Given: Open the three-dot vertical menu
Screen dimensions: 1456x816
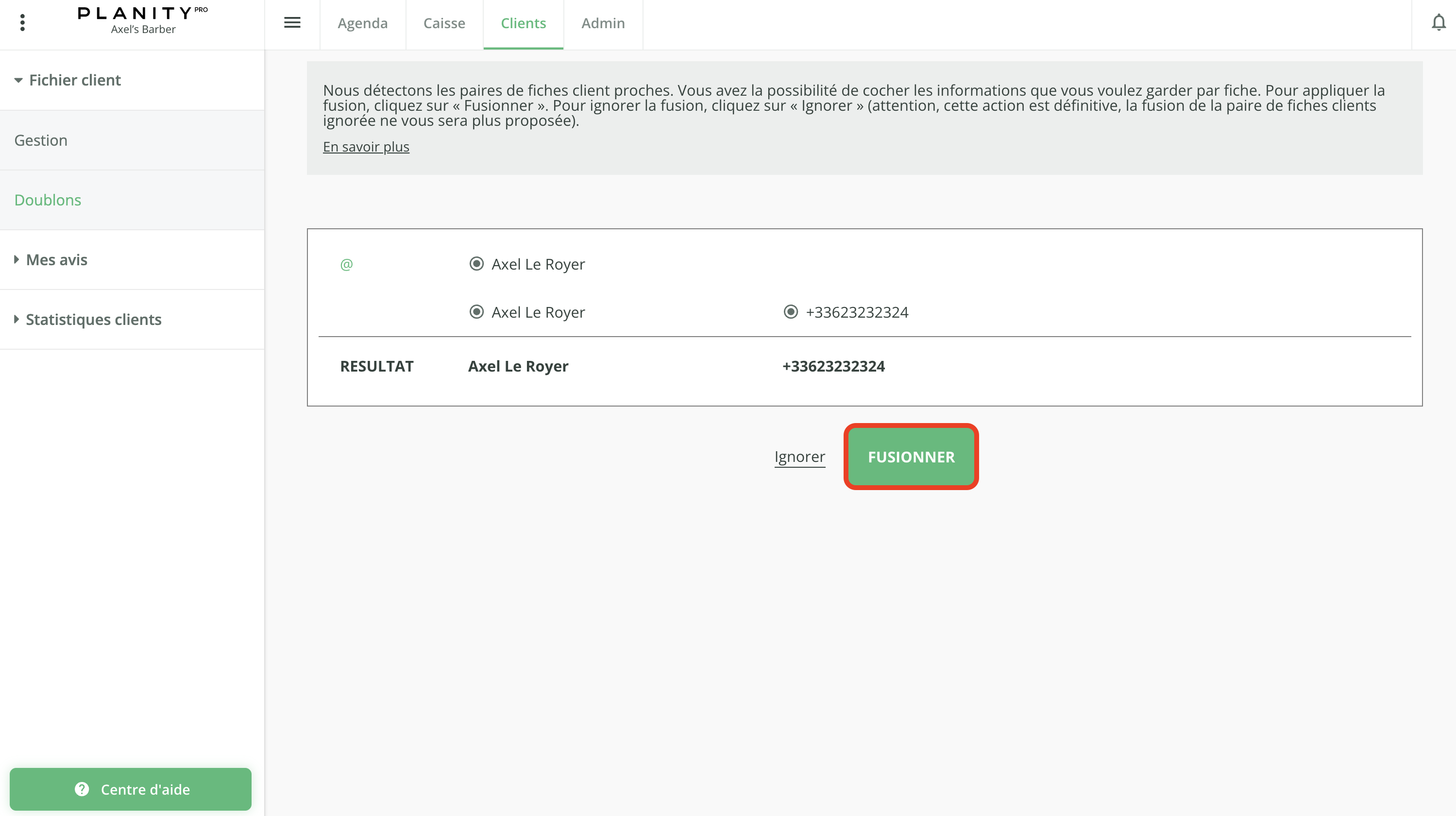Looking at the screenshot, I should click(23, 23).
